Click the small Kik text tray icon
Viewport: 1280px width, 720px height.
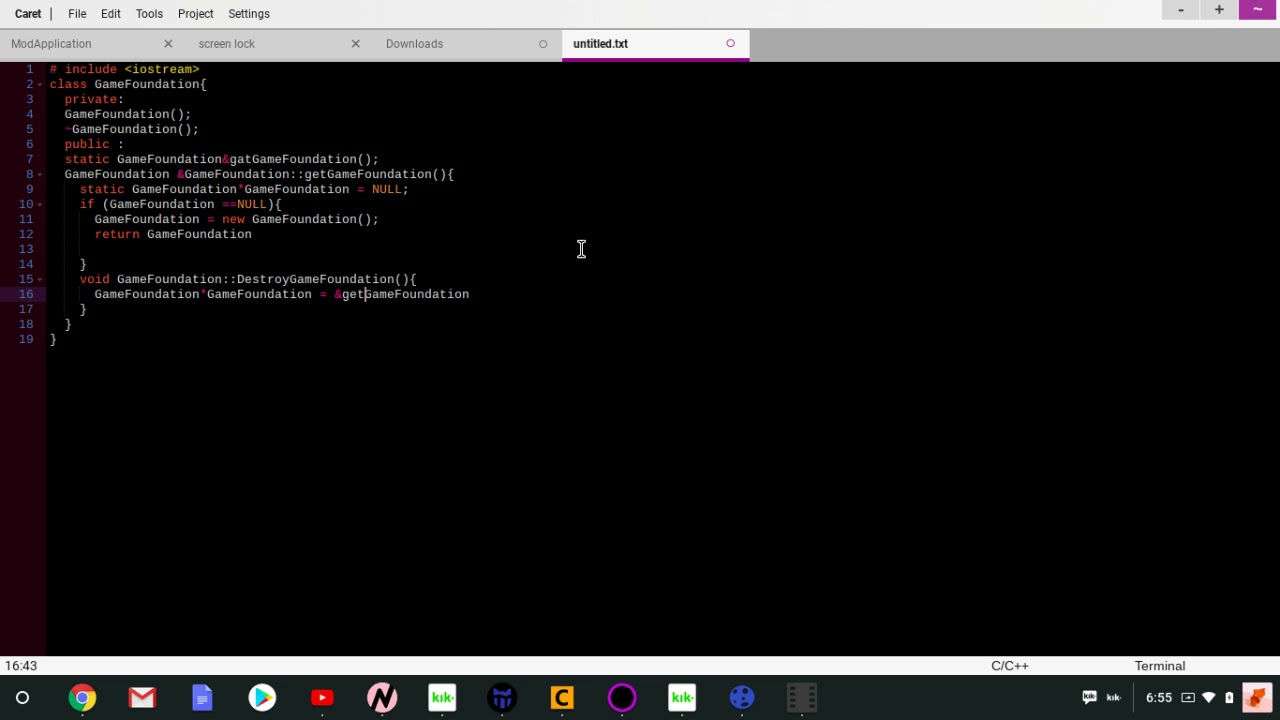coord(1113,697)
